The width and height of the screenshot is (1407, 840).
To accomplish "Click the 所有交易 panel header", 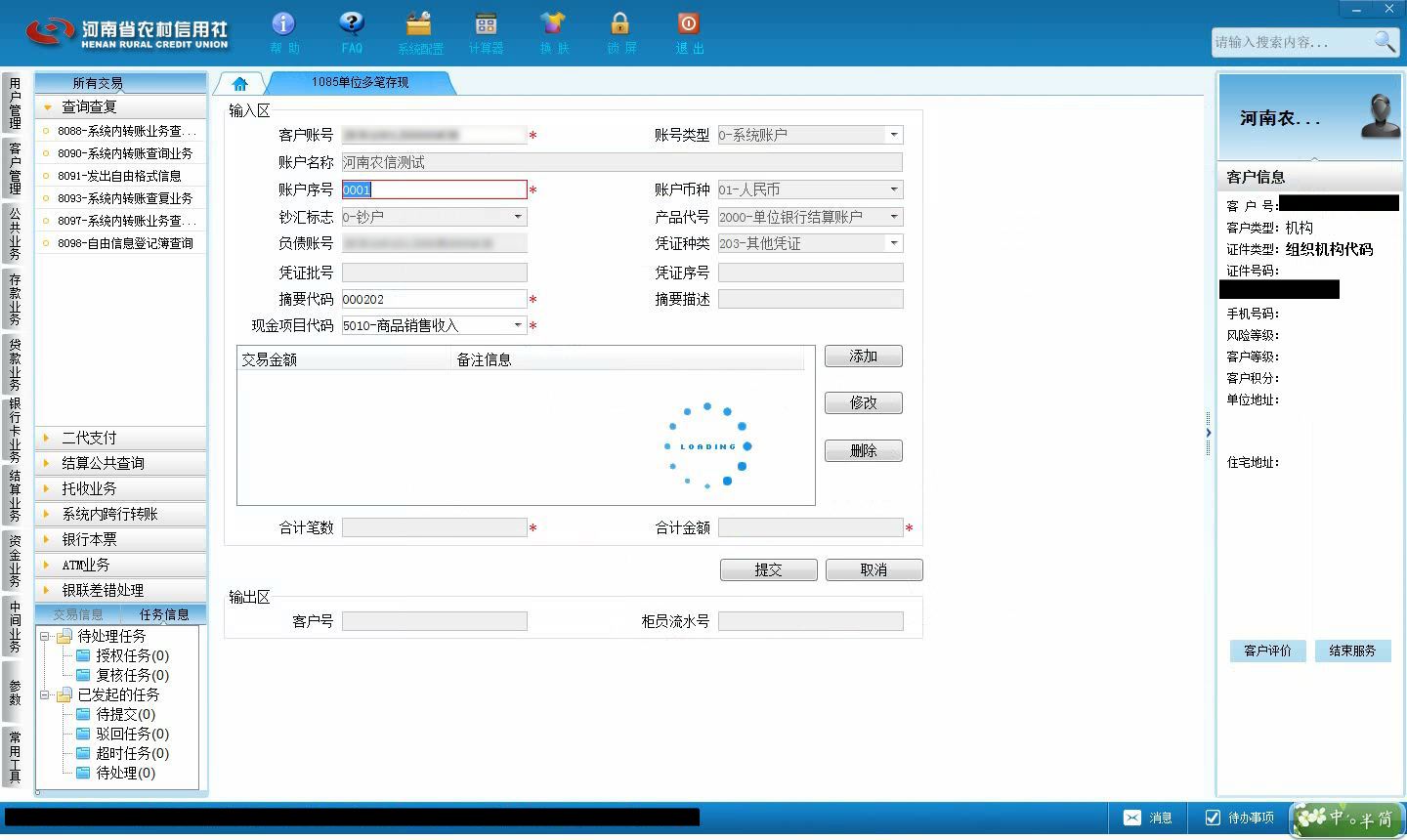I will 121,83.
